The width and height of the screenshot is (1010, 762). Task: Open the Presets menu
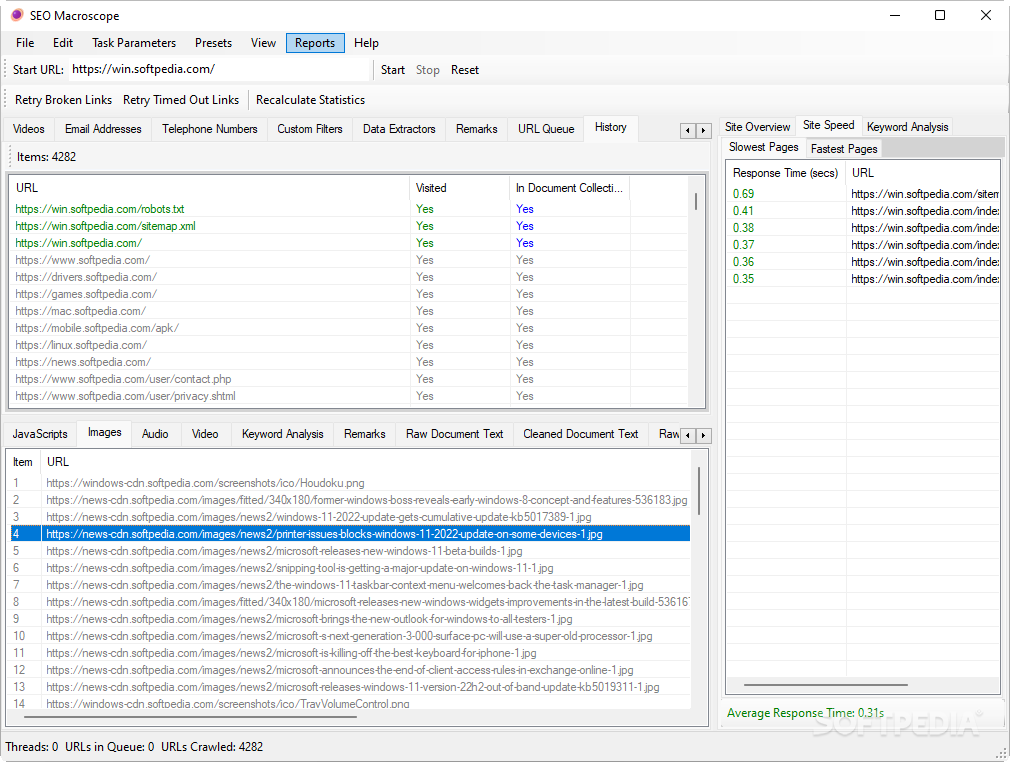click(213, 43)
